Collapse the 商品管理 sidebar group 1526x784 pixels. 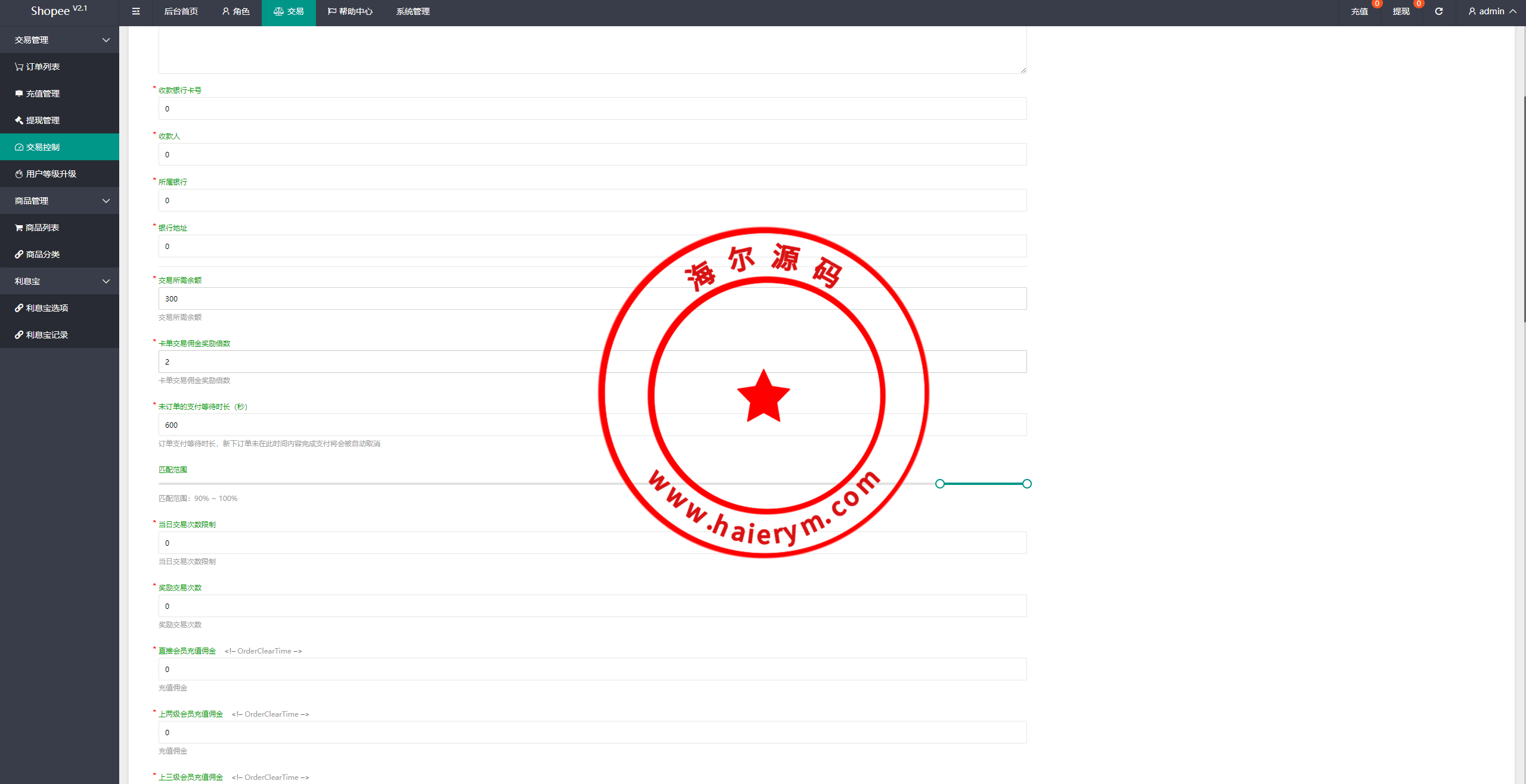pyautogui.click(x=60, y=201)
